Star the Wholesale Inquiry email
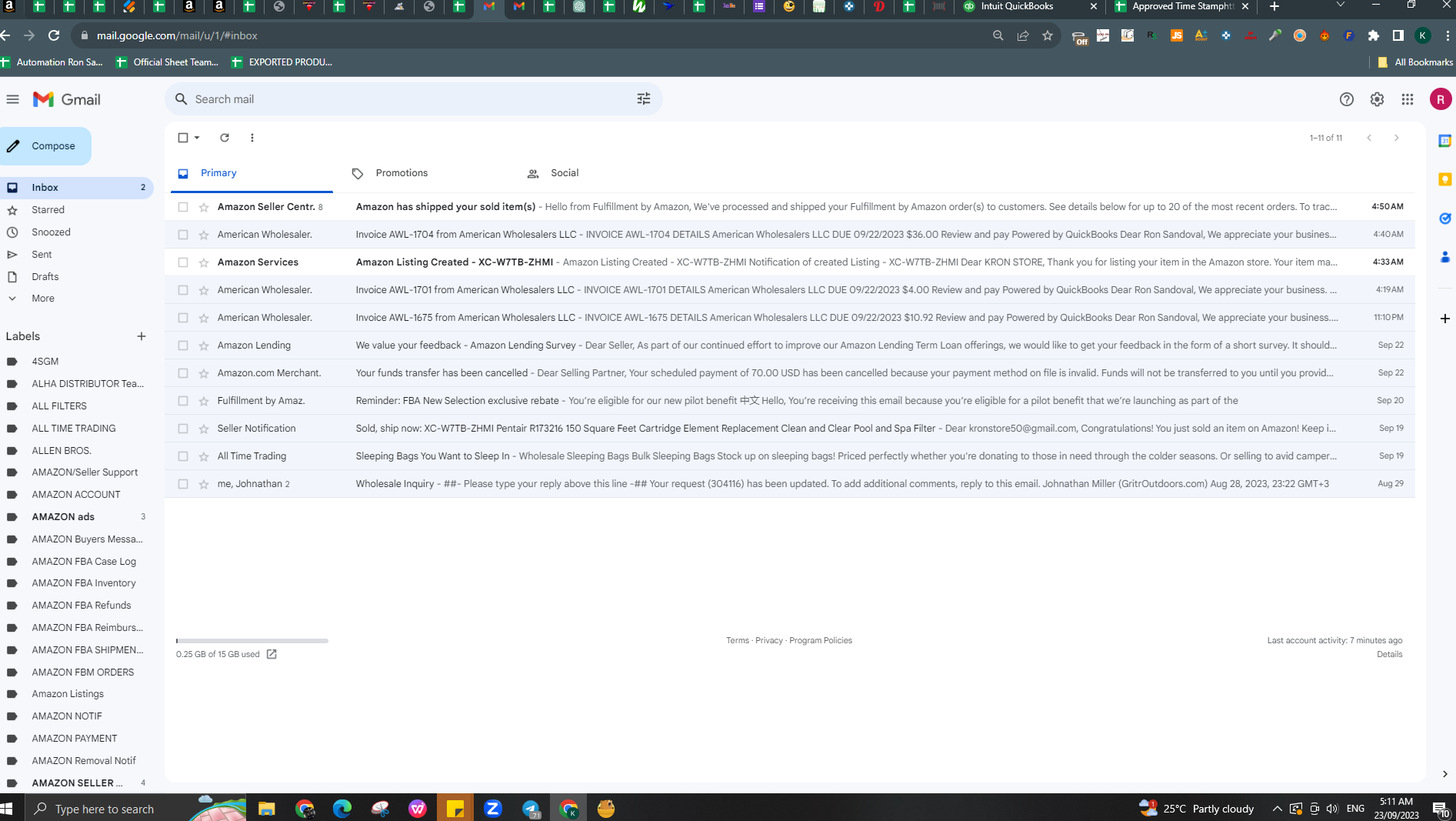 pyautogui.click(x=204, y=484)
